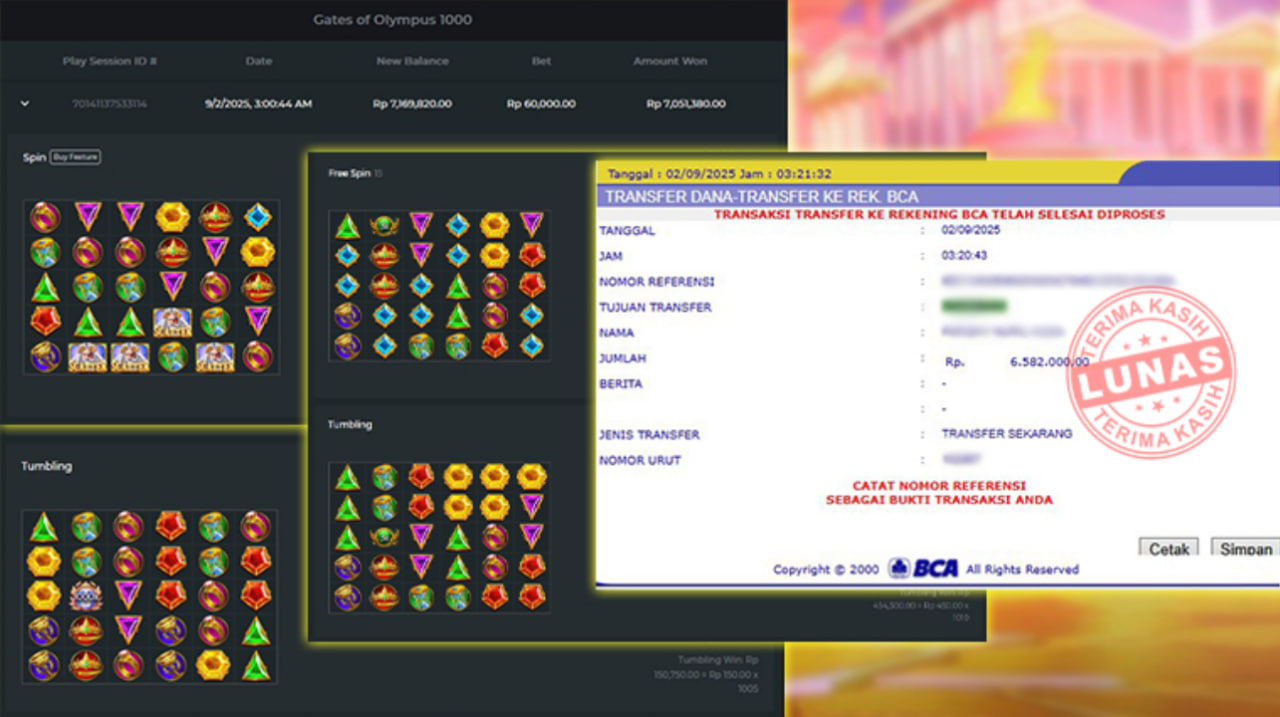Click the winged crown in the Tumbling grid under Free Spin
The width and height of the screenshot is (1280, 717).
pos(384,537)
